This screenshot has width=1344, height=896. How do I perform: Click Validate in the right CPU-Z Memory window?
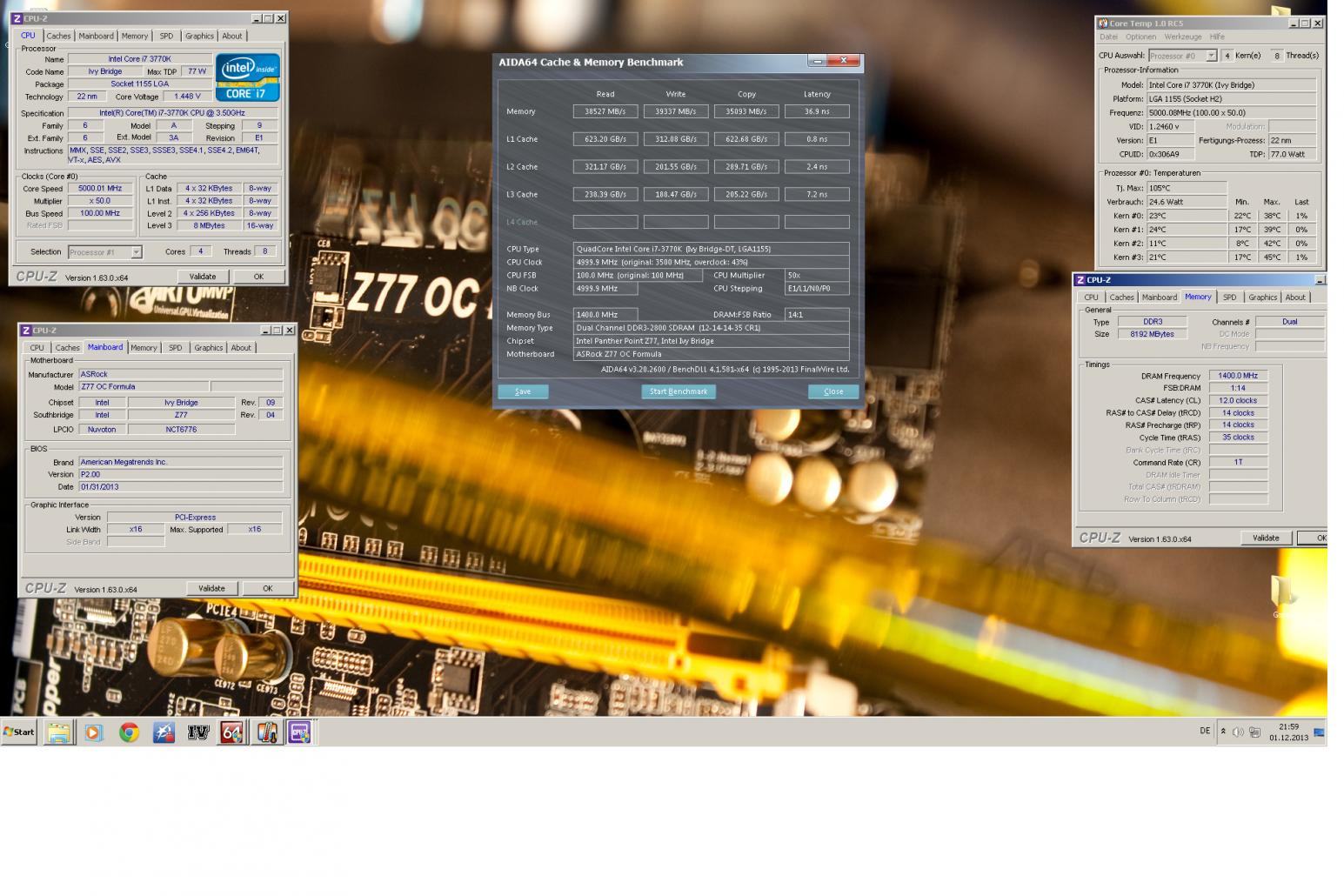tap(1266, 538)
